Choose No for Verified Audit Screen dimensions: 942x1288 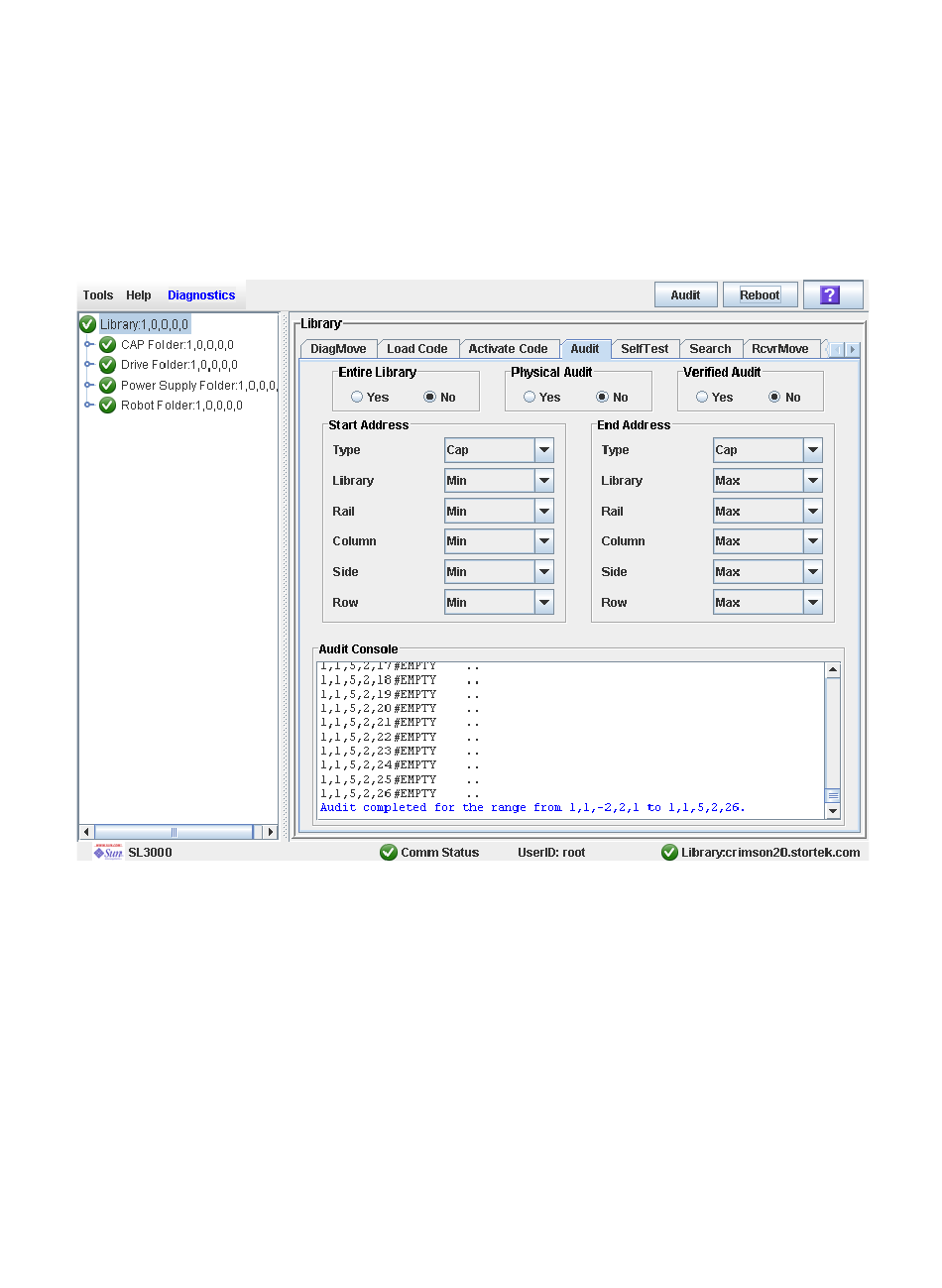(x=774, y=398)
